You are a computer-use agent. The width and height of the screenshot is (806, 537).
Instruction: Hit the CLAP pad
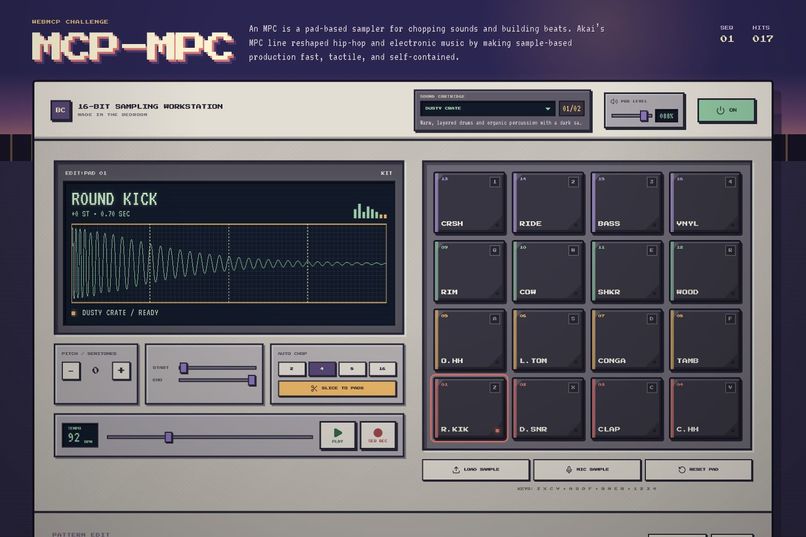pos(627,409)
